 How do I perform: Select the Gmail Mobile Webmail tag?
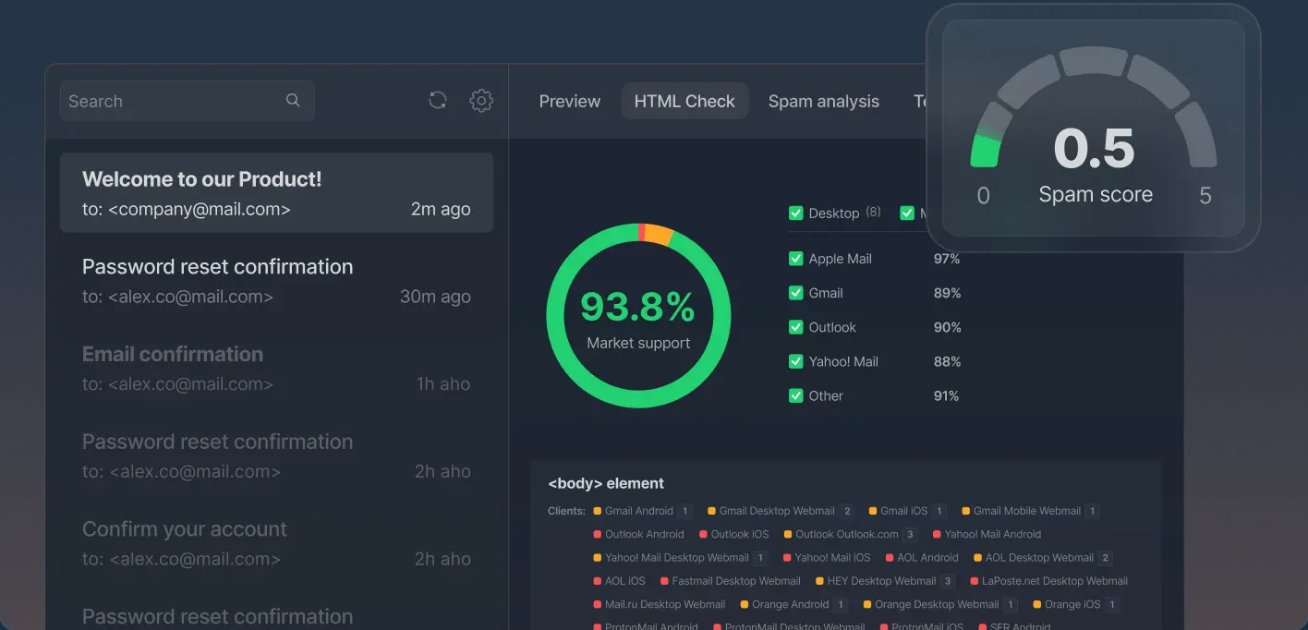[1030, 511]
